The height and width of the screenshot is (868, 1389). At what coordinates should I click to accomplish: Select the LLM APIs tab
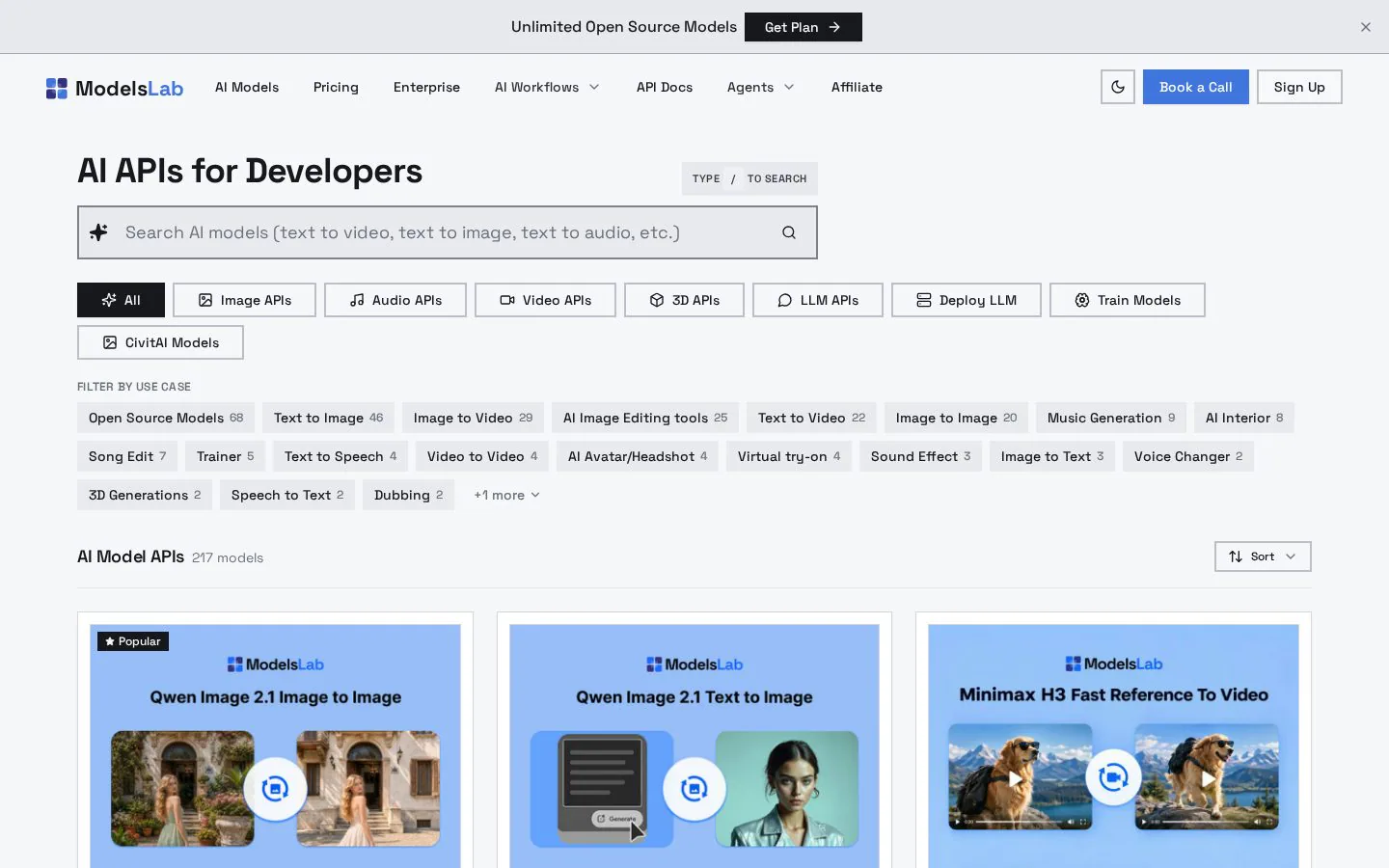[818, 300]
